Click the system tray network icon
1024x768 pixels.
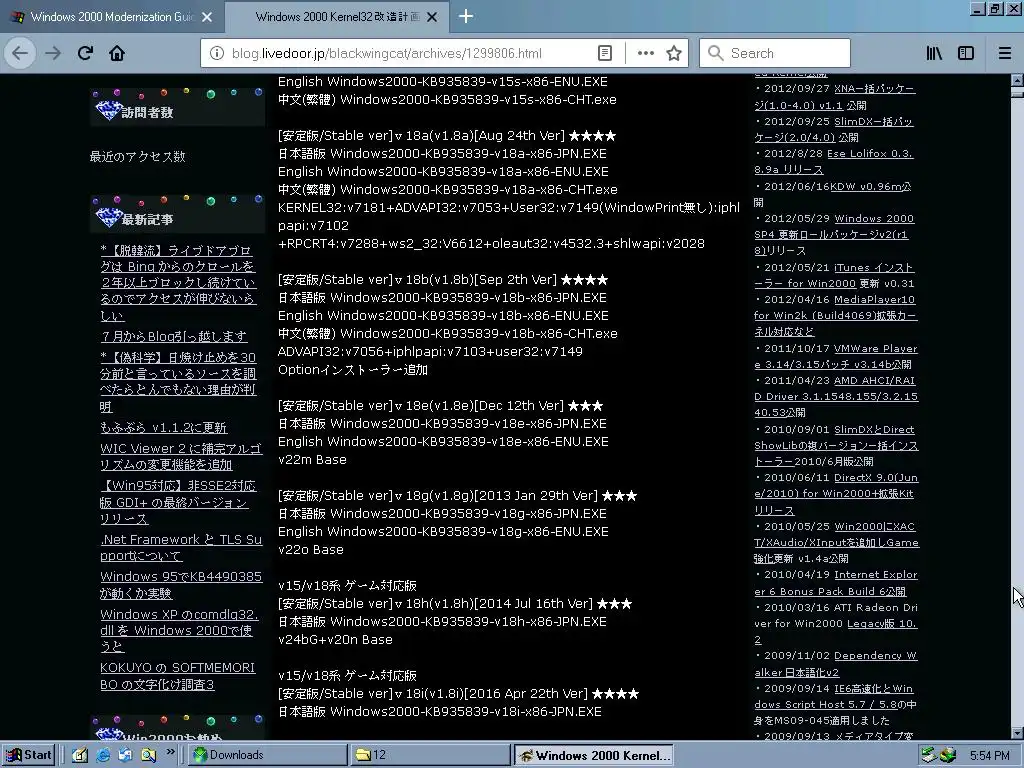click(x=929, y=755)
